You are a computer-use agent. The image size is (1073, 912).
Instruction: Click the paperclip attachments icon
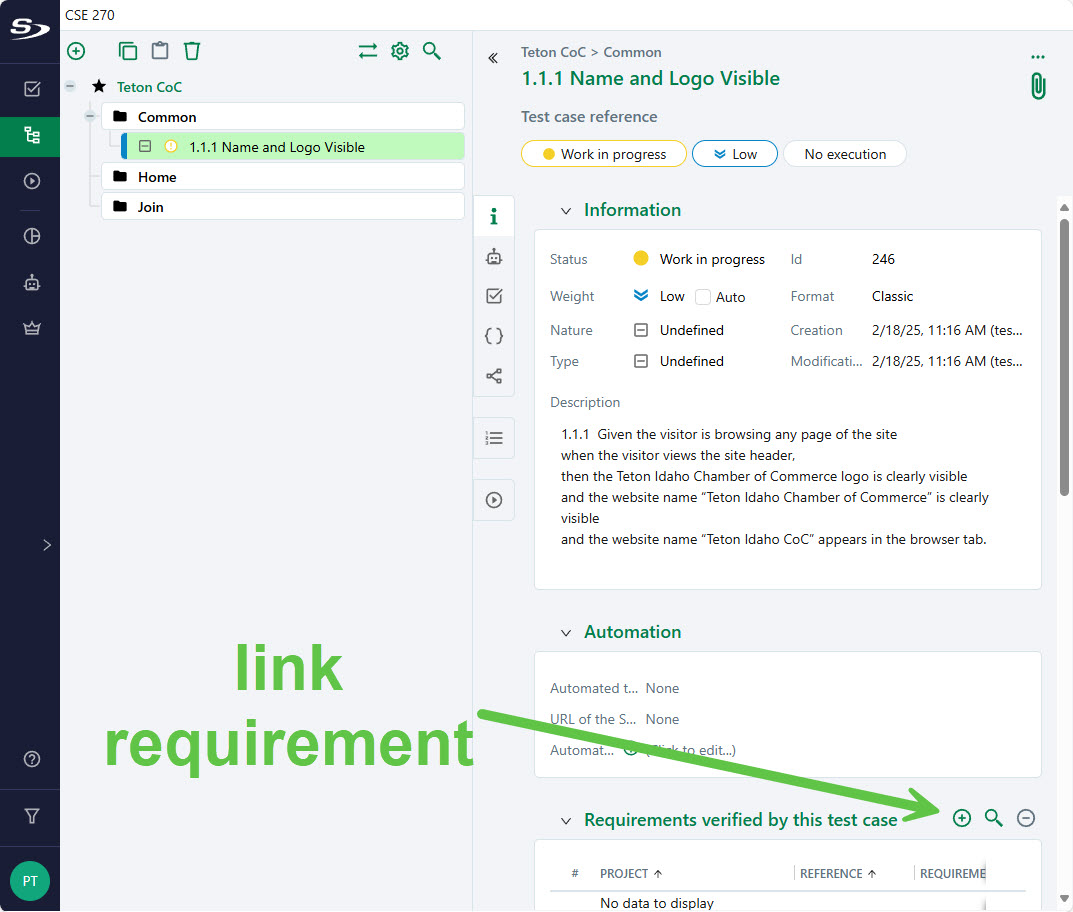[x=1038, y=86]
